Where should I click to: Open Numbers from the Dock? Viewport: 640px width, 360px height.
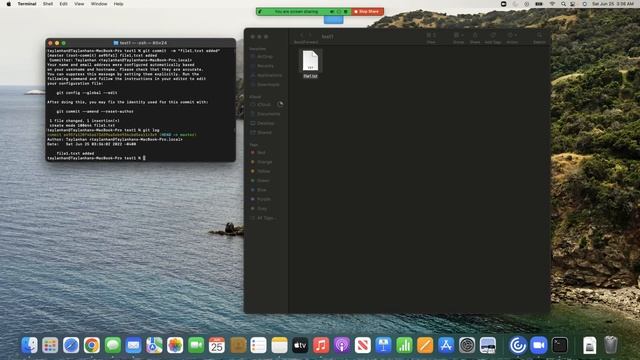(x=404, y=345)
